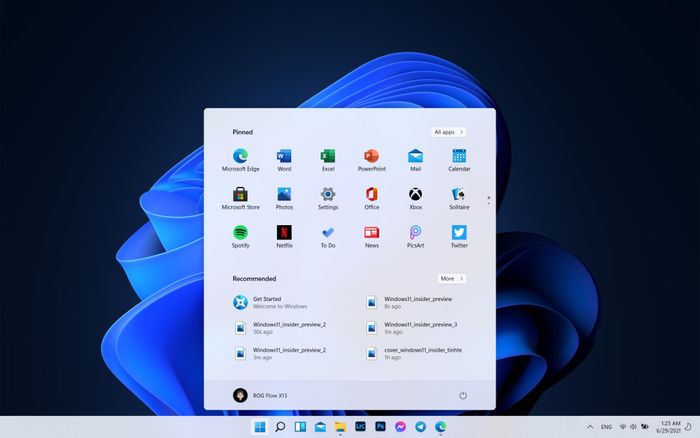The width and height of the screenshot is (700, 438).
Task: Open the pinned Calendar app
Action: [x=459, y=160]
